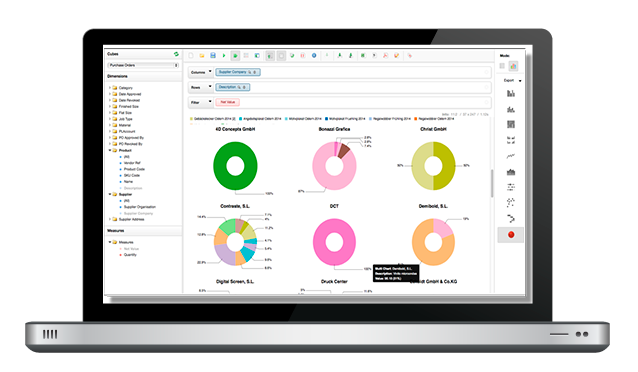Open the Columns axis dropdown arrow
The height and width of the screenshot is (372, 638).
pos(210,72)
